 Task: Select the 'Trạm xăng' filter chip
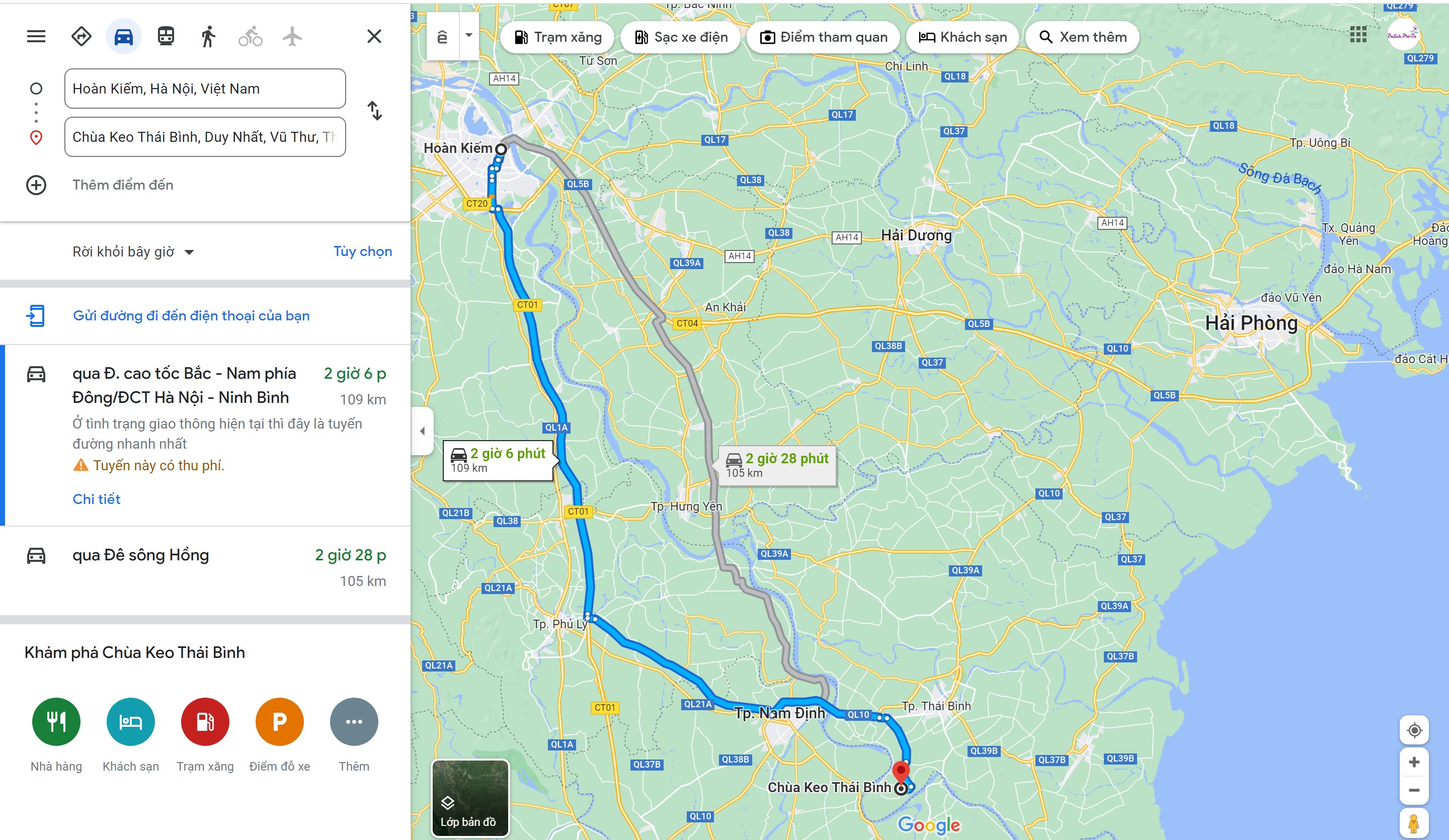pyautogui.click(x=557, y=37)
